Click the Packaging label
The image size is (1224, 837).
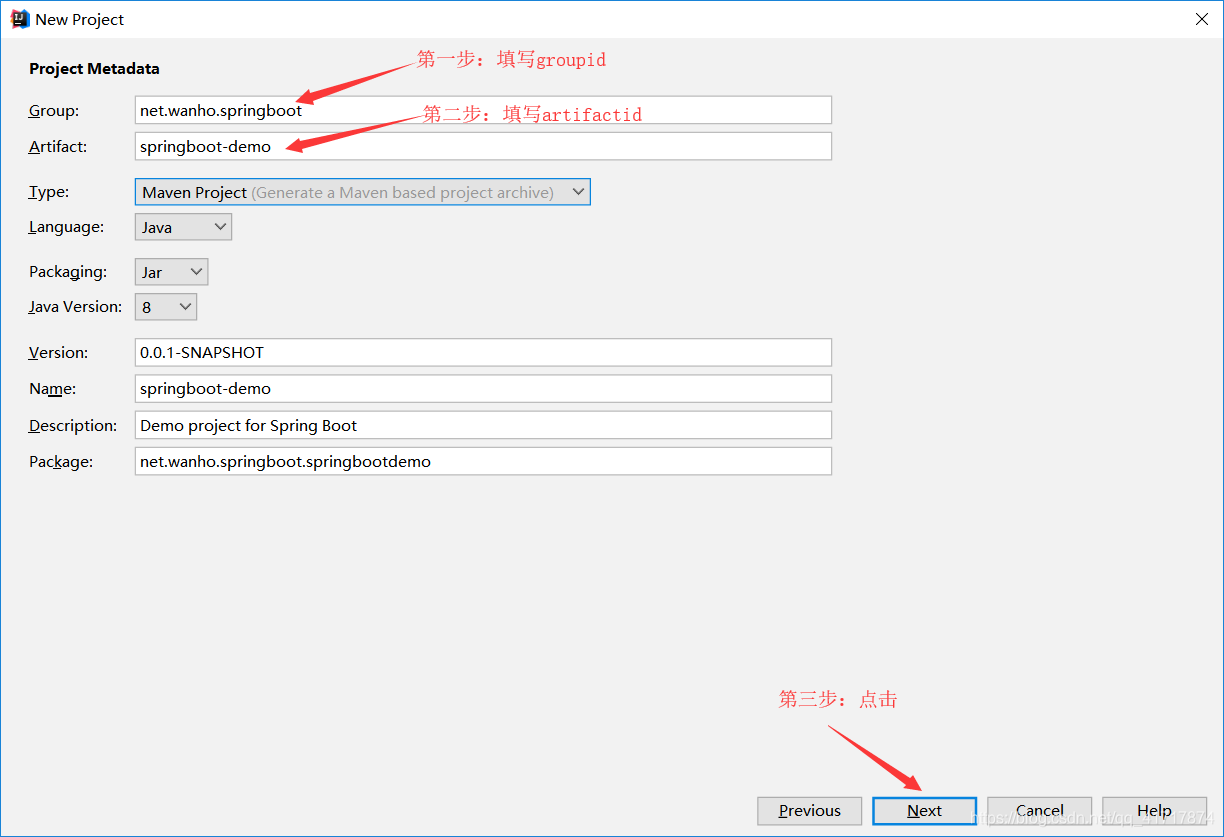point(68,272)
